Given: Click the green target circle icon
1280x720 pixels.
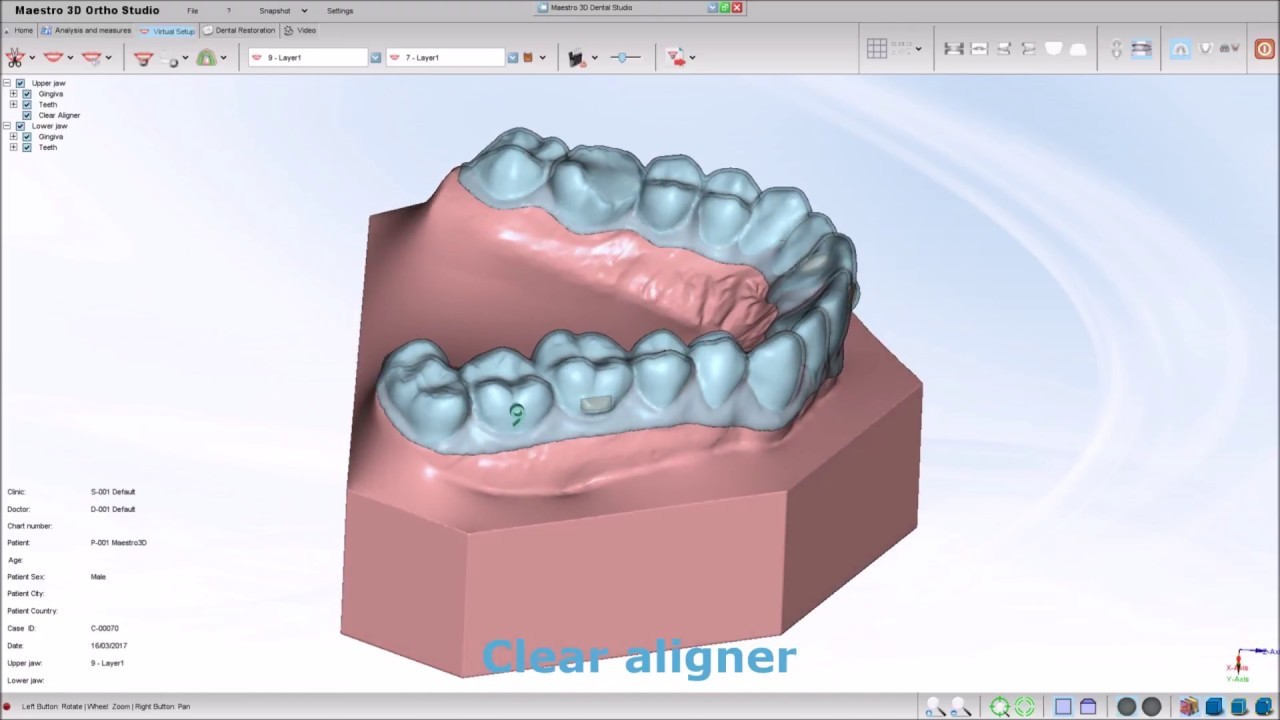Looking at the screenshot, I should click(x=1024, y=707).
